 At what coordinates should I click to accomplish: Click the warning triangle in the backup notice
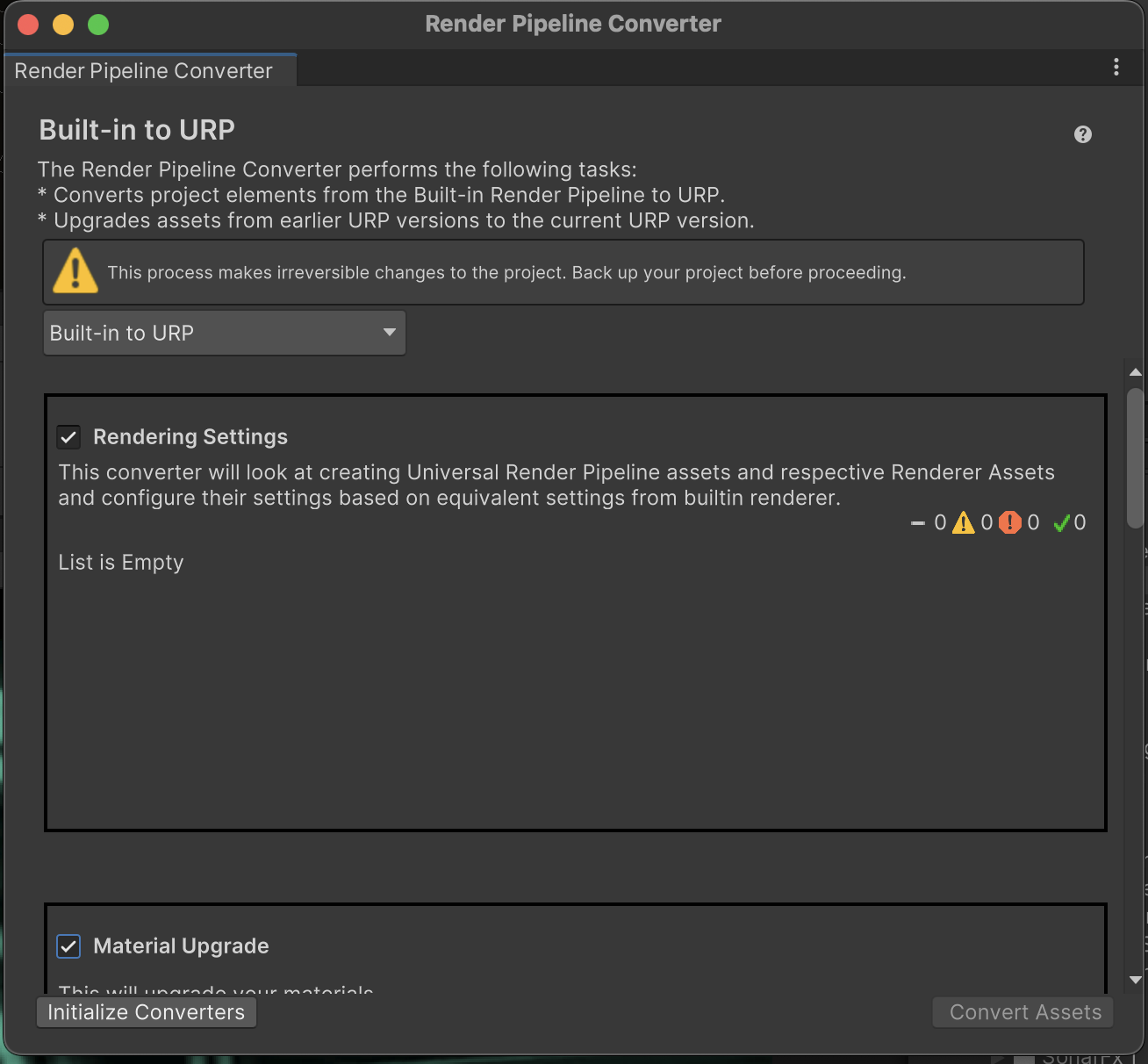click(x=75, y=270)
